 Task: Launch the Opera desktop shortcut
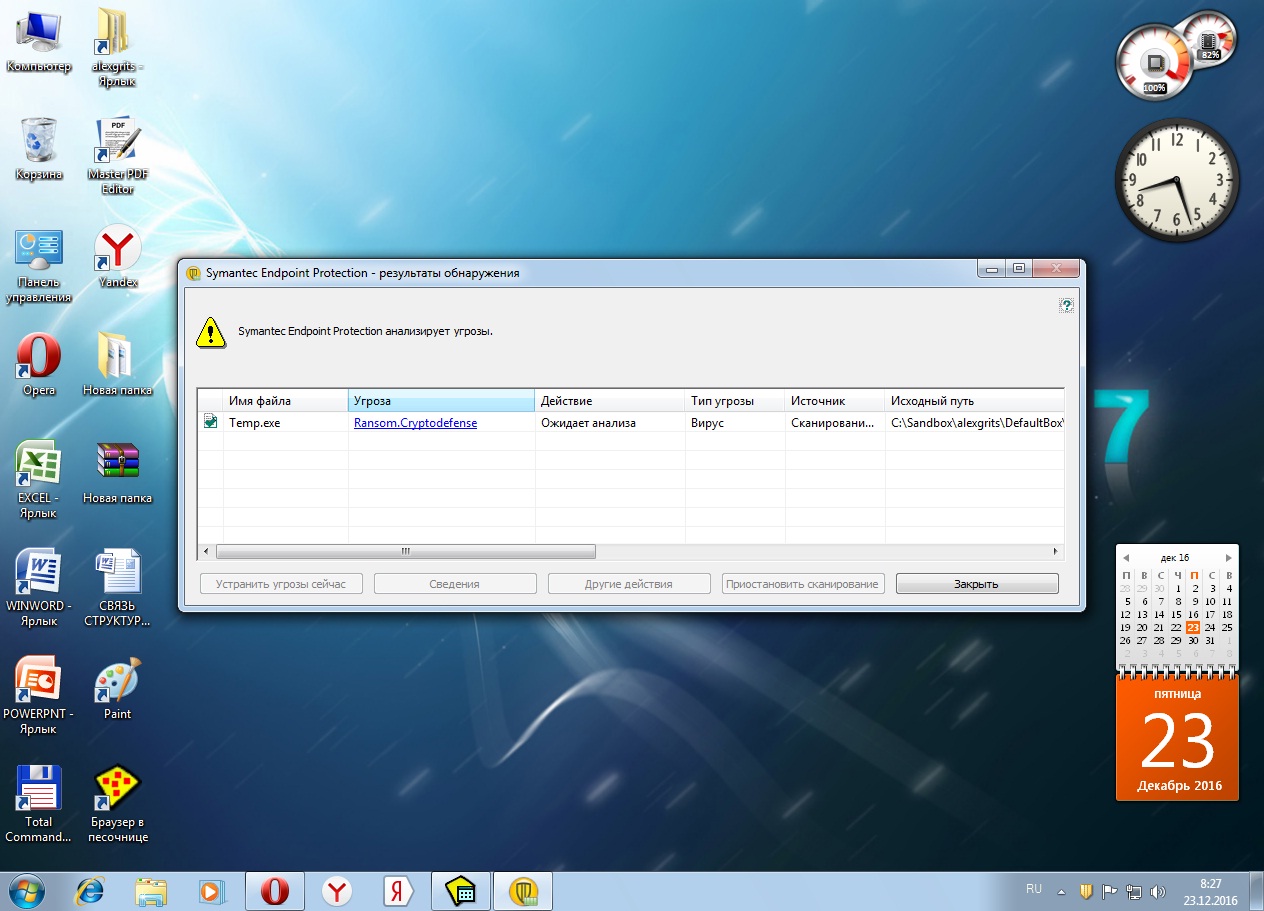click(39, 364)
